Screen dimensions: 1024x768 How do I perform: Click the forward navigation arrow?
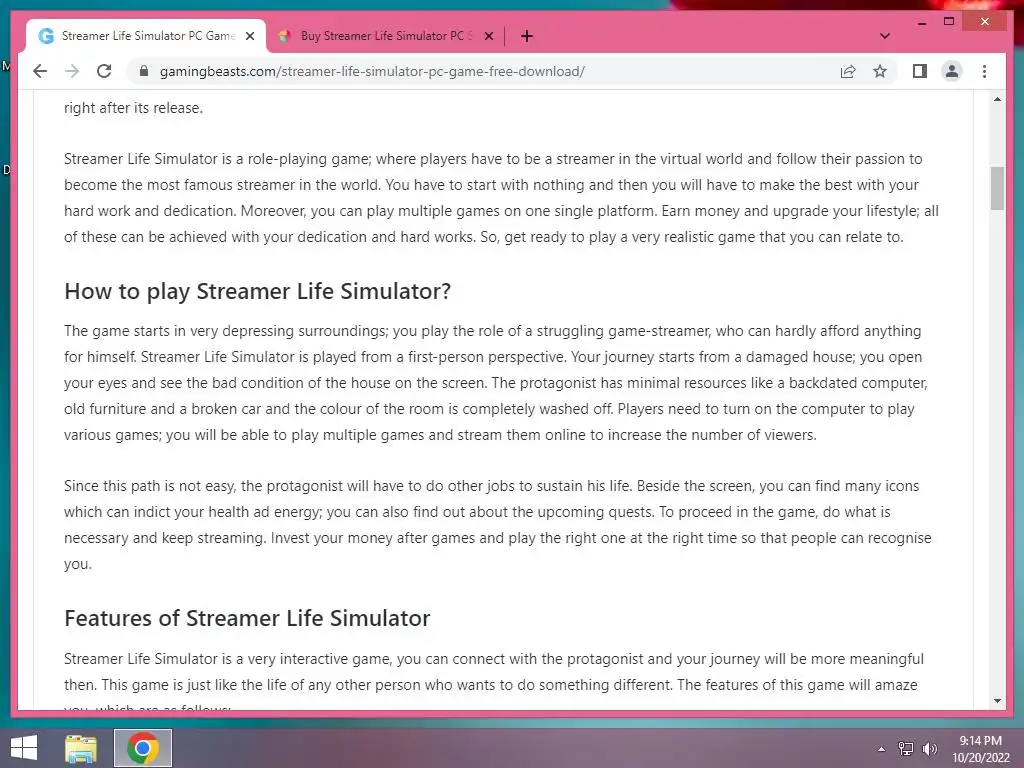[72, 71]
